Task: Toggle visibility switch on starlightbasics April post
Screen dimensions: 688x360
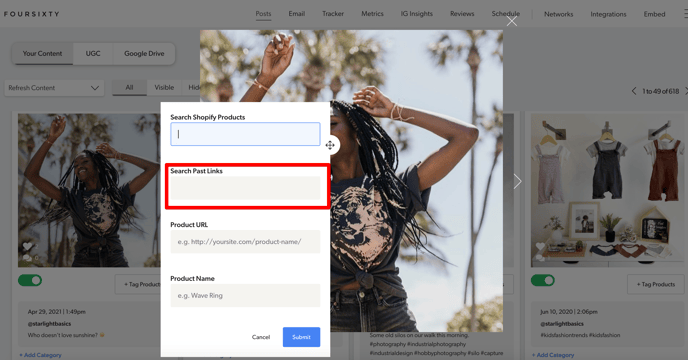Action: 30,280
